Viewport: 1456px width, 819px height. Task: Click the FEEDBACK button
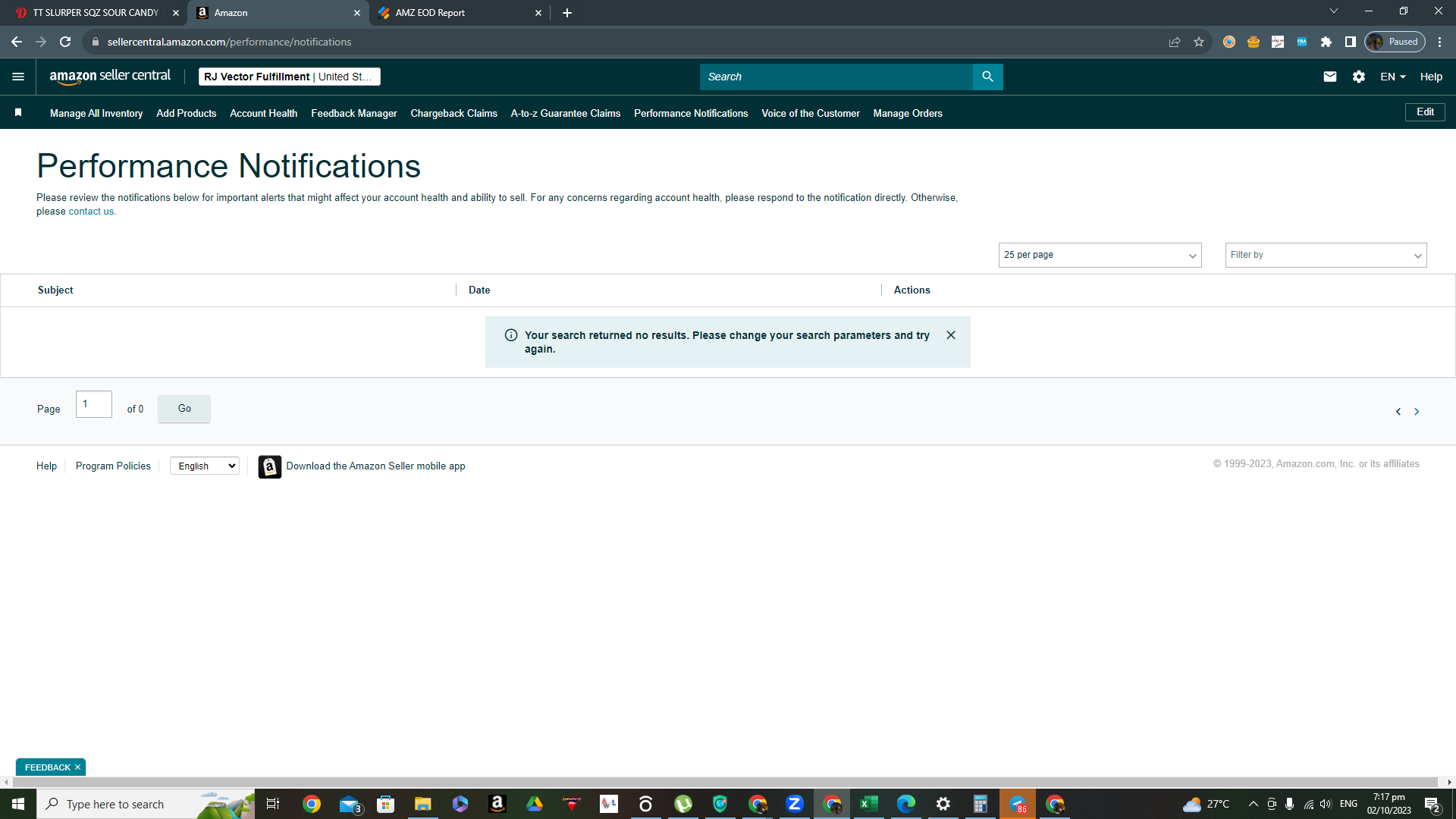[x=47, y=767]
